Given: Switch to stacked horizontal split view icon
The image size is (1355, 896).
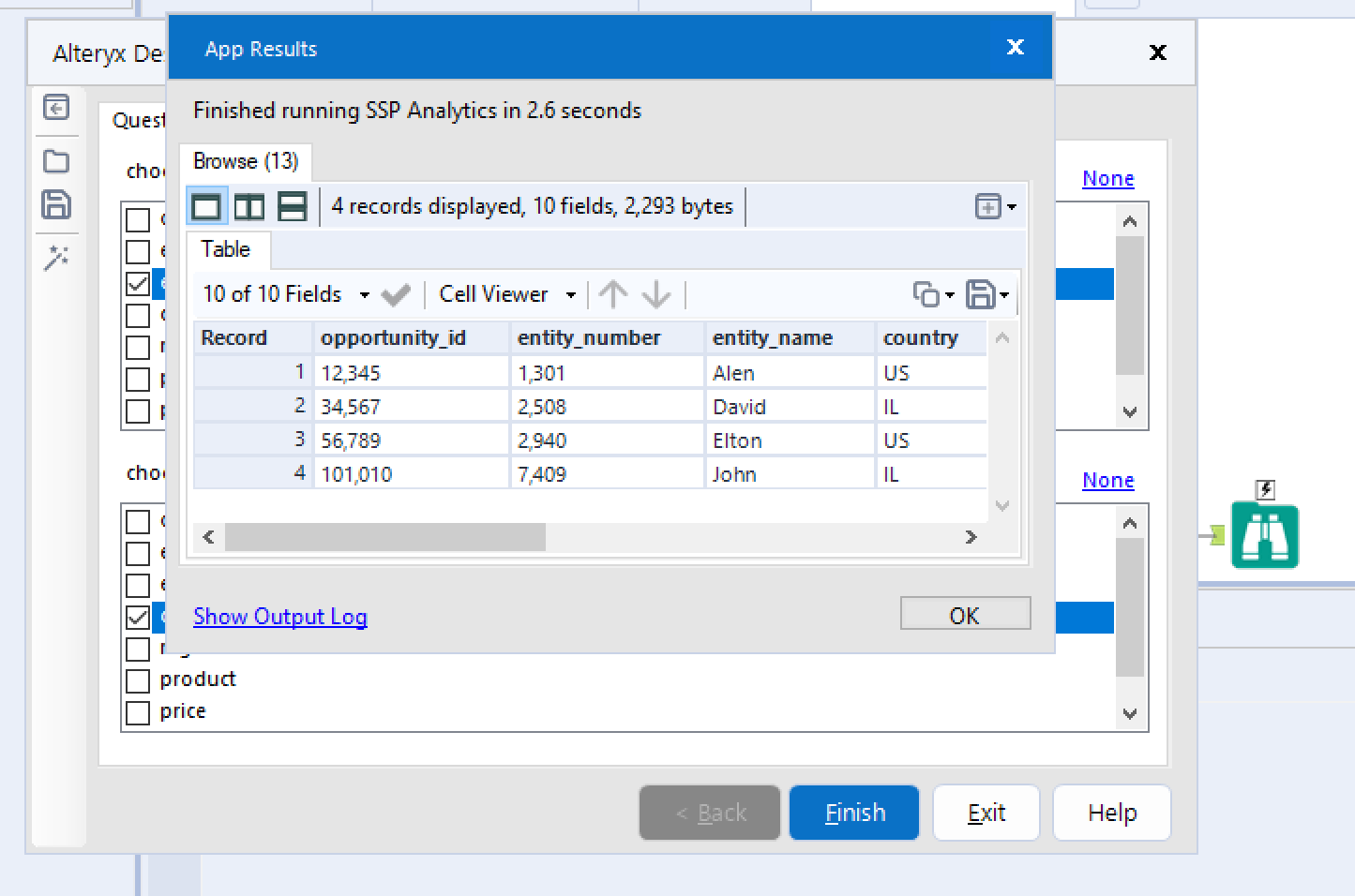Looking at the screenshot, I should pos(293,206).
